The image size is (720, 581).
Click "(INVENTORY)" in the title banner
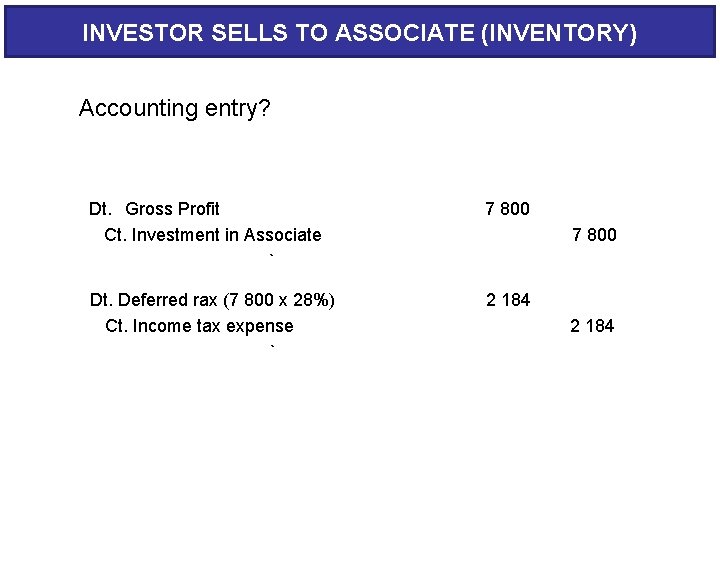(x=558, y=33)
